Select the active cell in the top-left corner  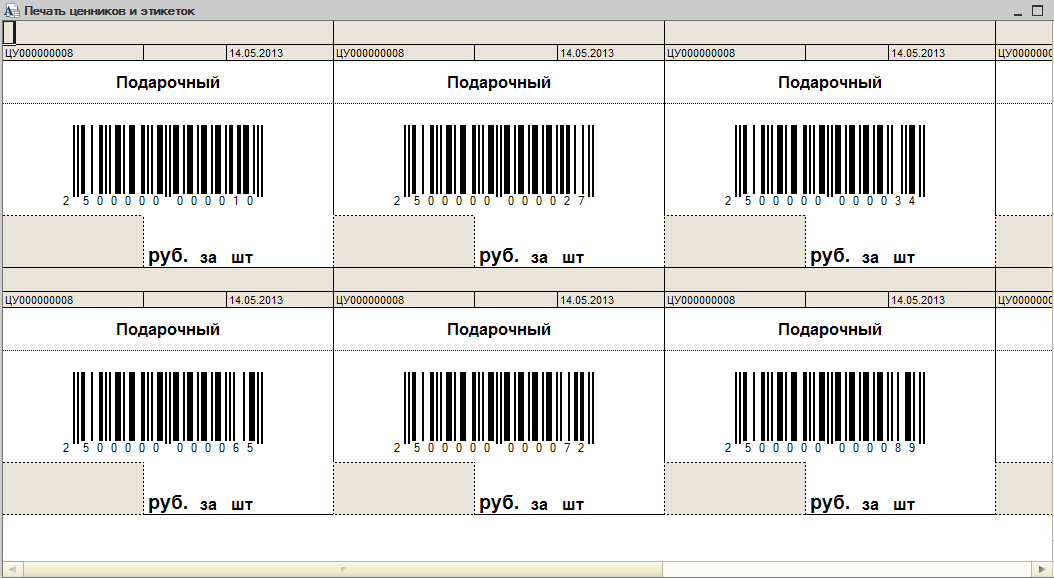(9, 33)
